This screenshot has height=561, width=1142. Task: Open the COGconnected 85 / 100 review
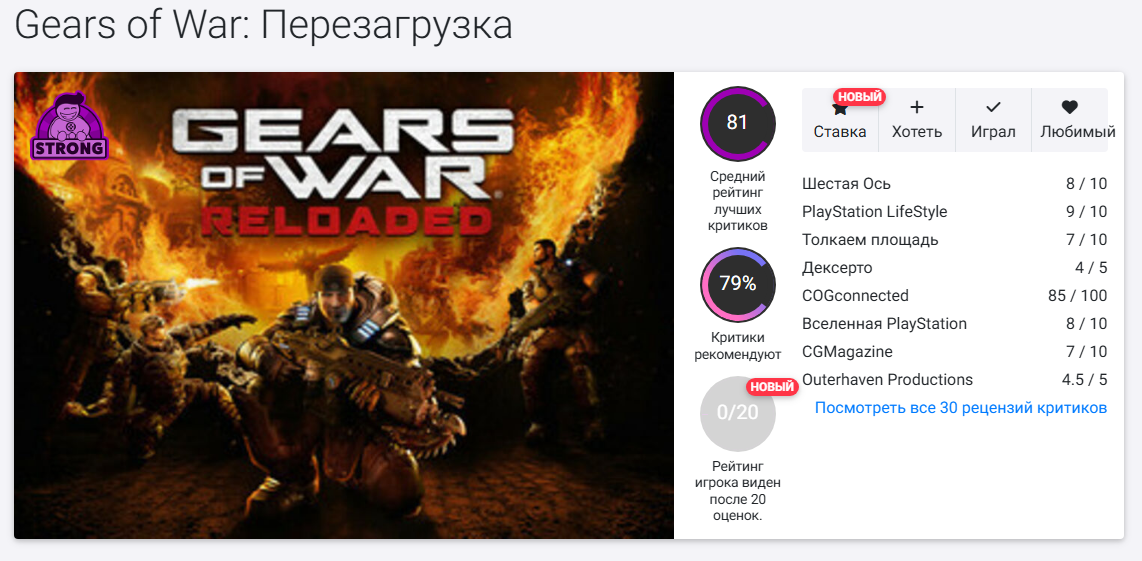[x=954, y=296]
